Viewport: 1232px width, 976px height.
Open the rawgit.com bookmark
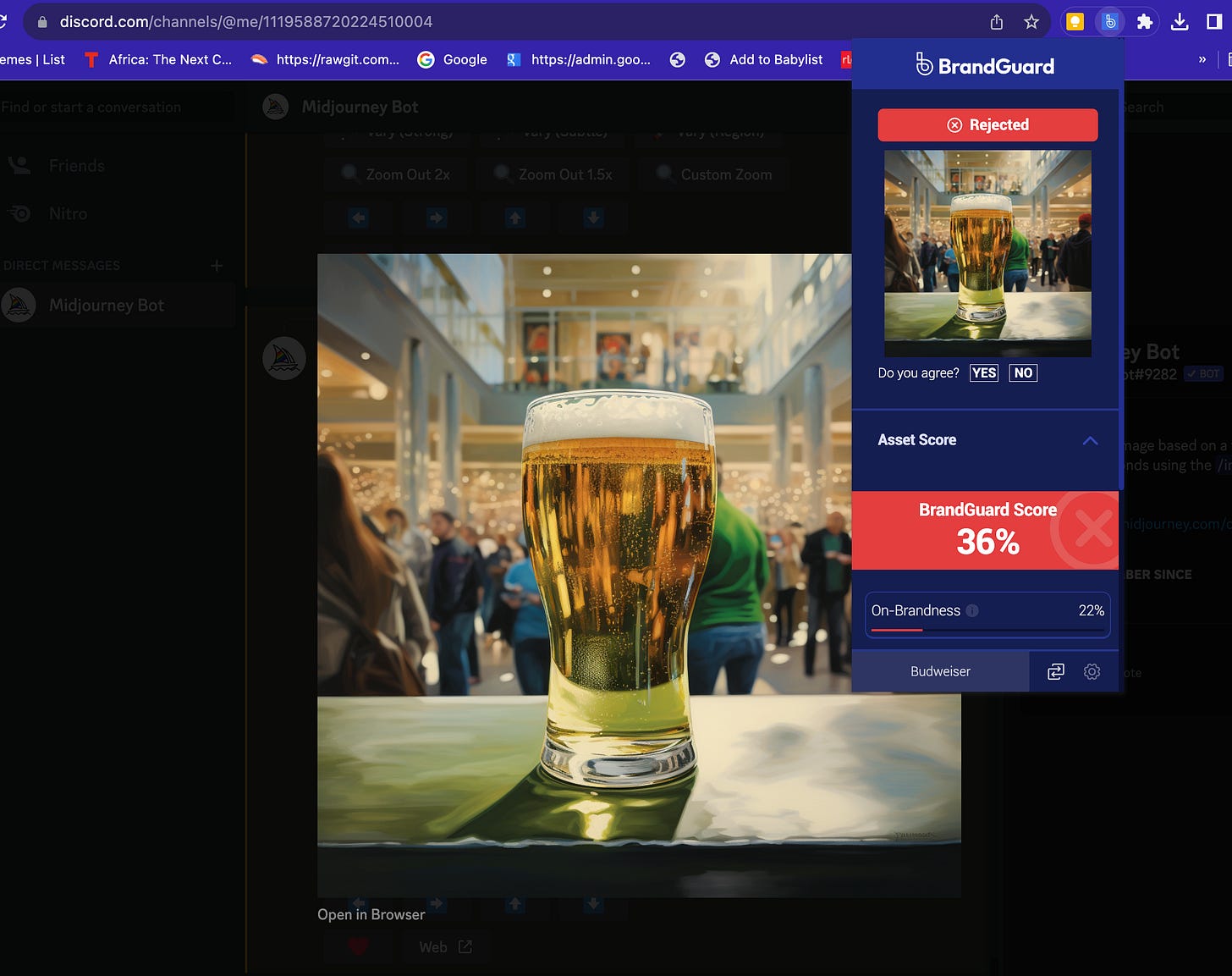tap(325, 59)
